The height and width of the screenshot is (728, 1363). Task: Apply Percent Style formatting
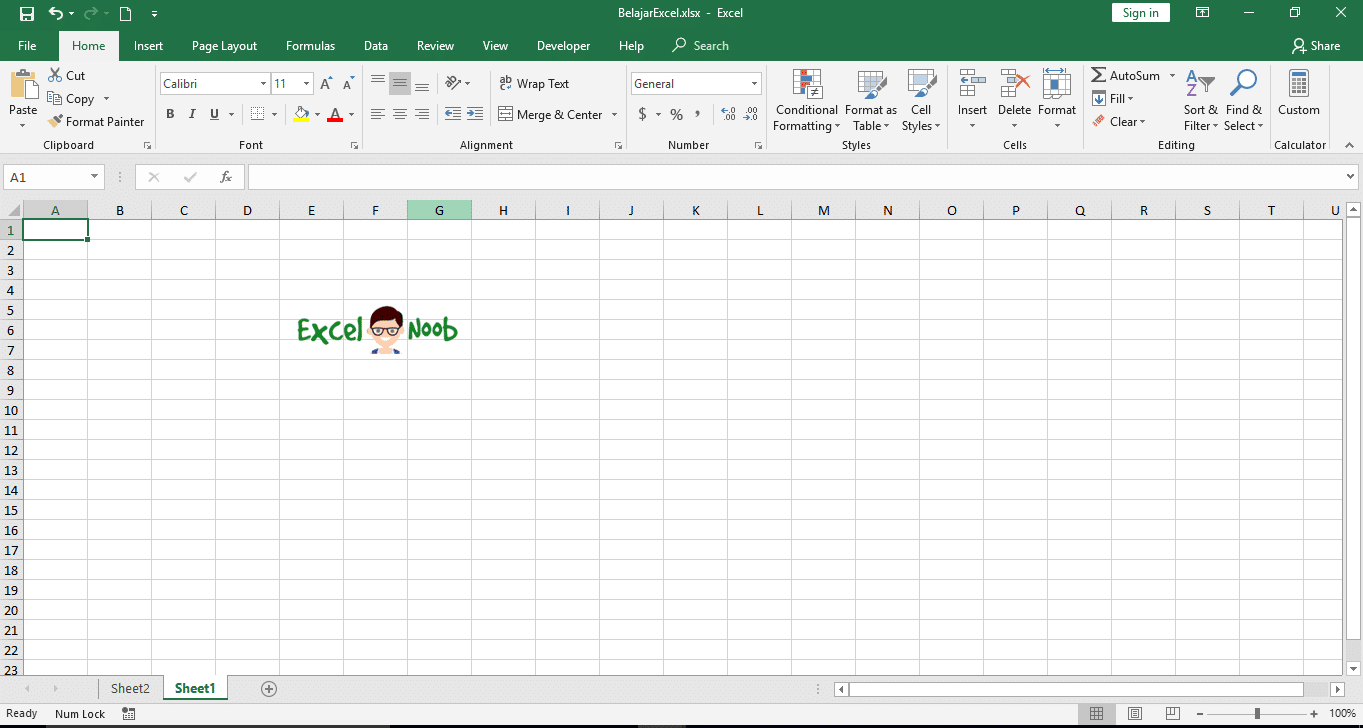click(676, 114)
